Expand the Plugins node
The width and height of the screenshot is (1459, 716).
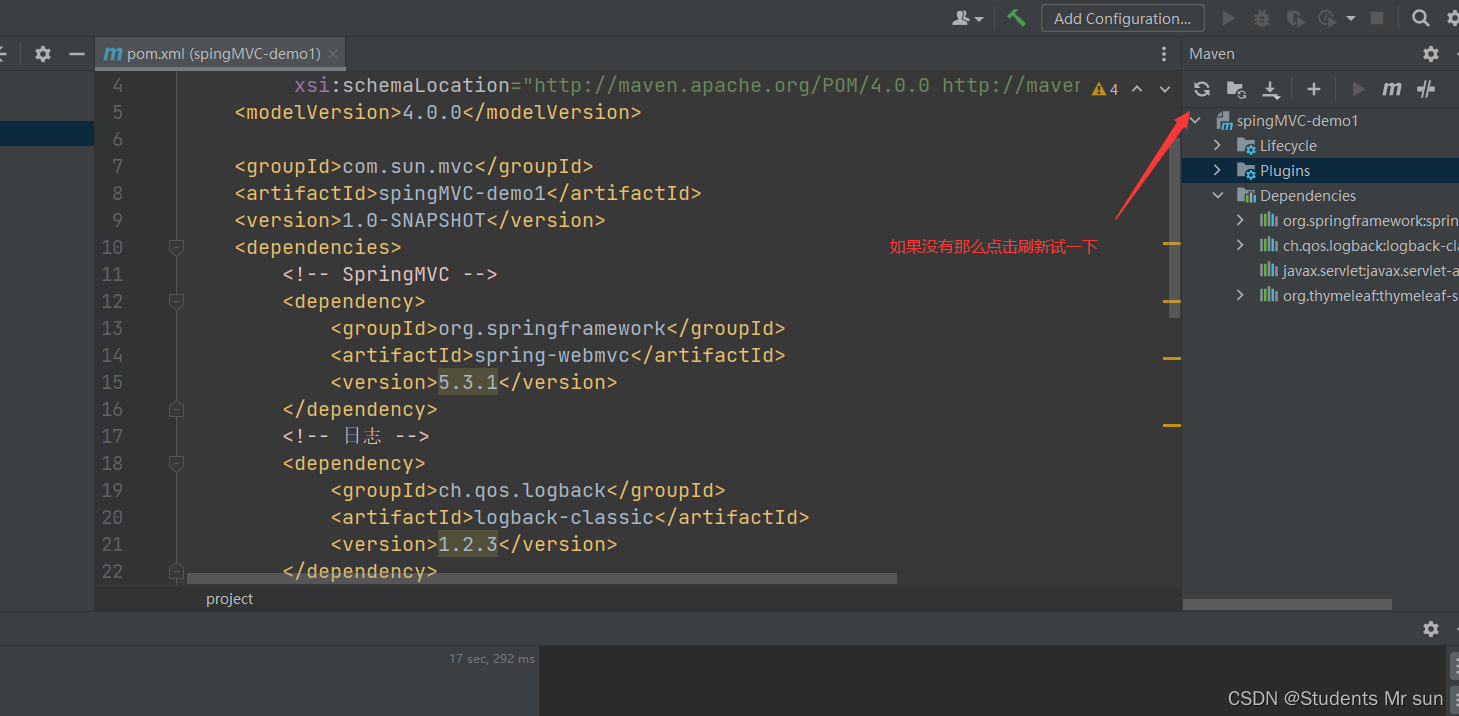pos(1217,170)
